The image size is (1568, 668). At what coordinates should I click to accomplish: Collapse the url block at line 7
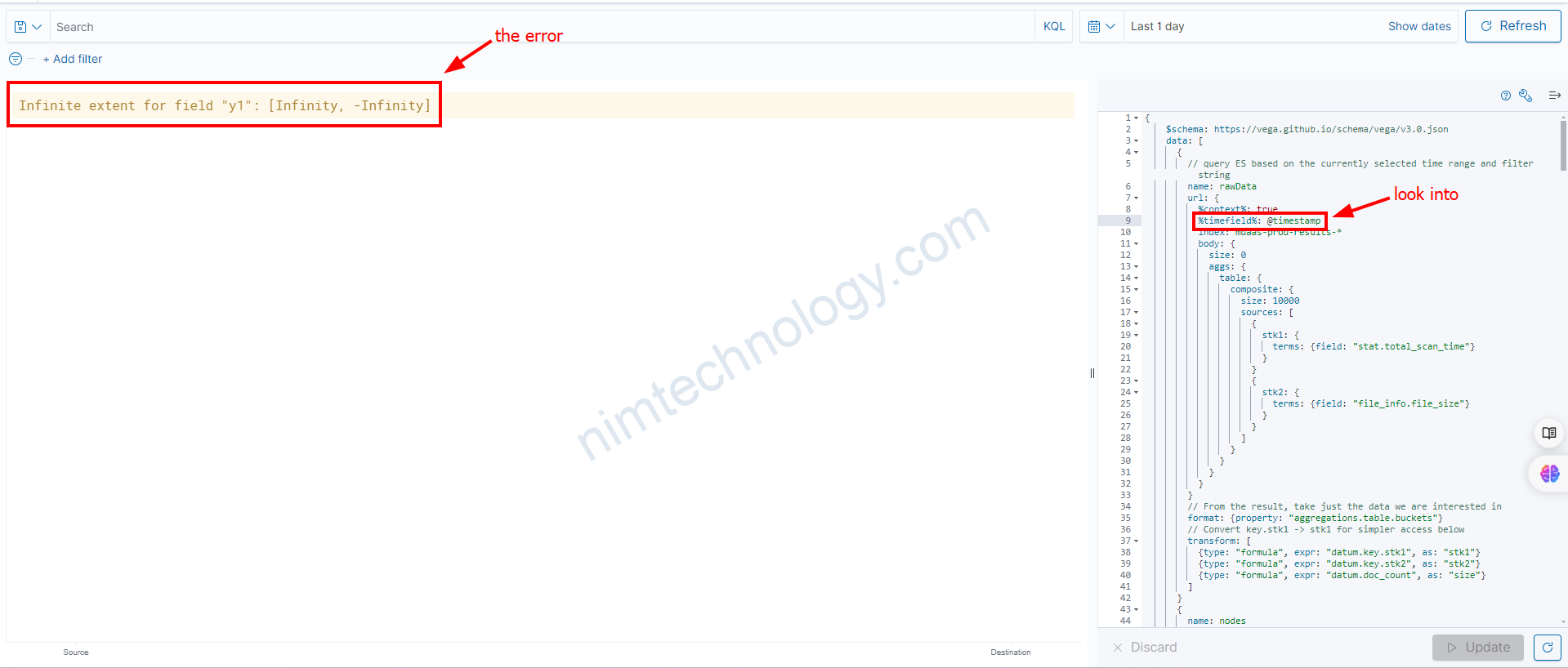pos(1136,198)
